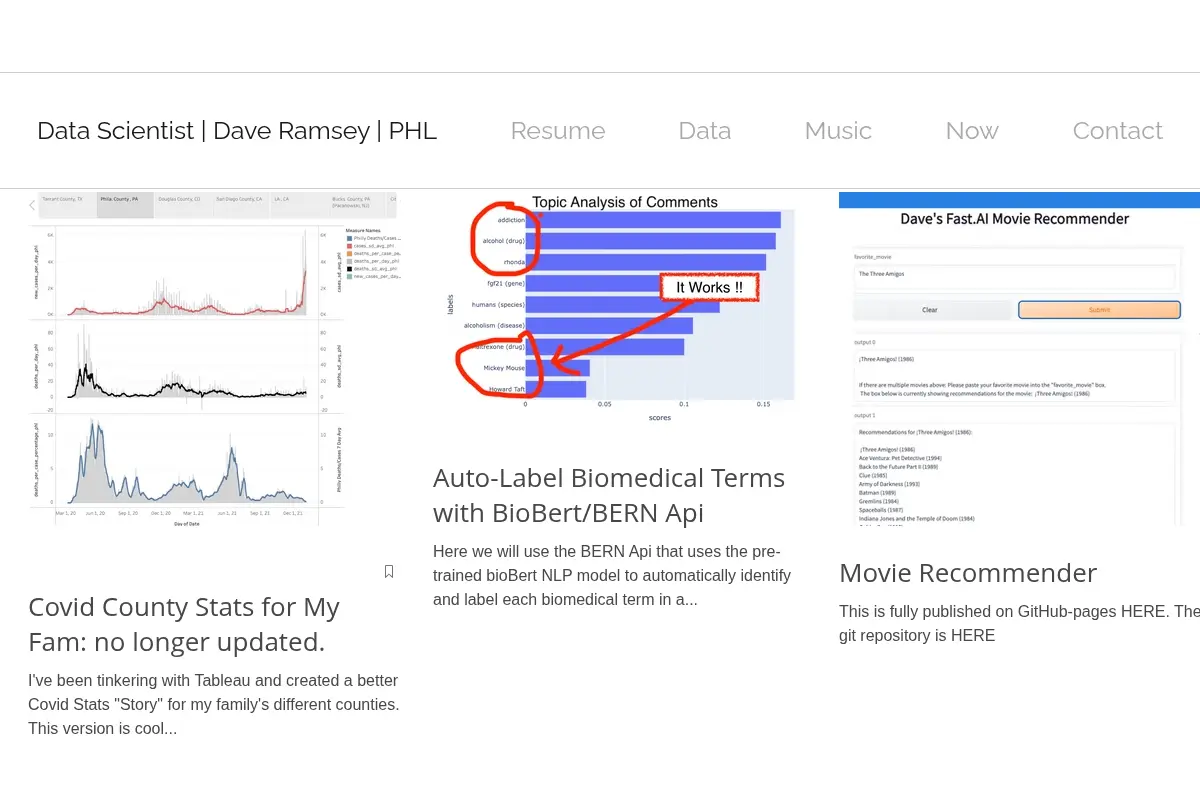Click the "I've been tinkering with Tableau" excerpt
Screen dimensions: 1200x800
pos(214,705)
